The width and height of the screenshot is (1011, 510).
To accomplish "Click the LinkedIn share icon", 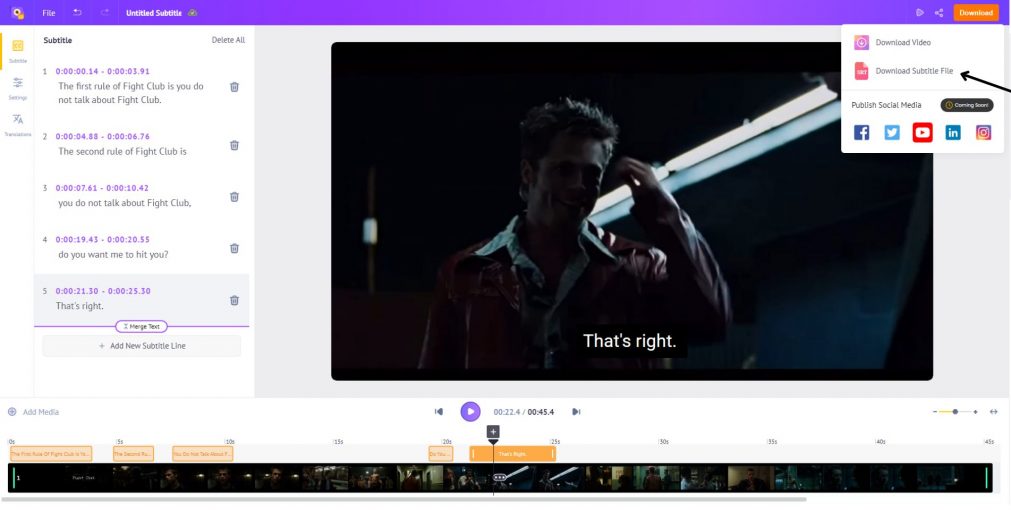I will pos(953,132).
